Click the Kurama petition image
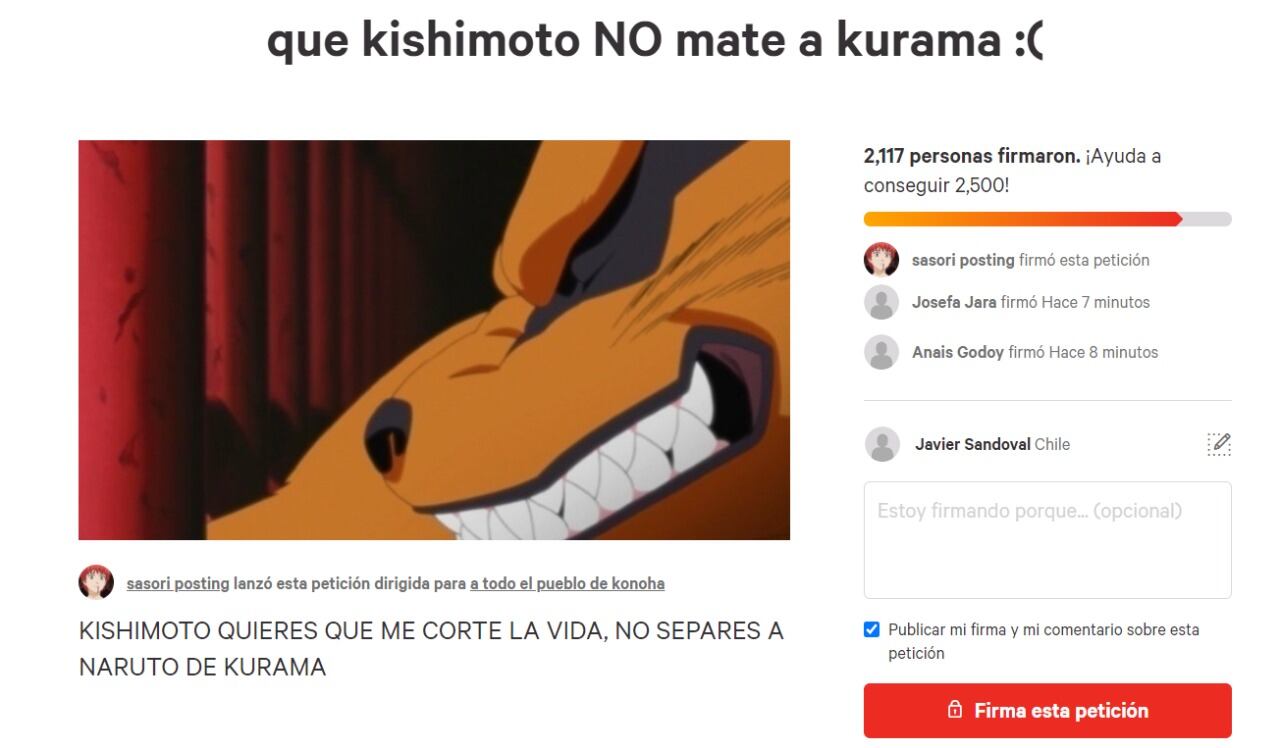Screen dimensions: 1280x748 click(x=434, y=340)
